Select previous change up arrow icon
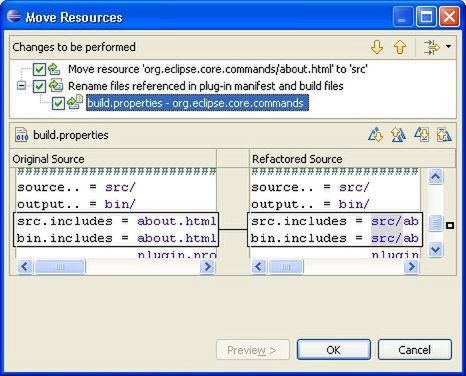This screenshot has width=466, height=376. coord(400,47)
